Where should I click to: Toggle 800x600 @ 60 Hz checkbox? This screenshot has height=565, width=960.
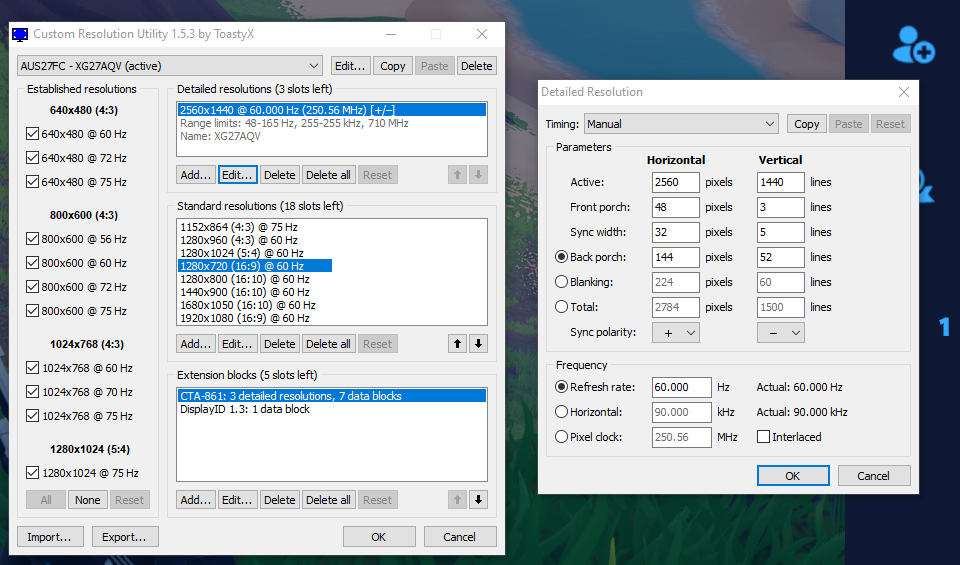click(x=32, y=263)
